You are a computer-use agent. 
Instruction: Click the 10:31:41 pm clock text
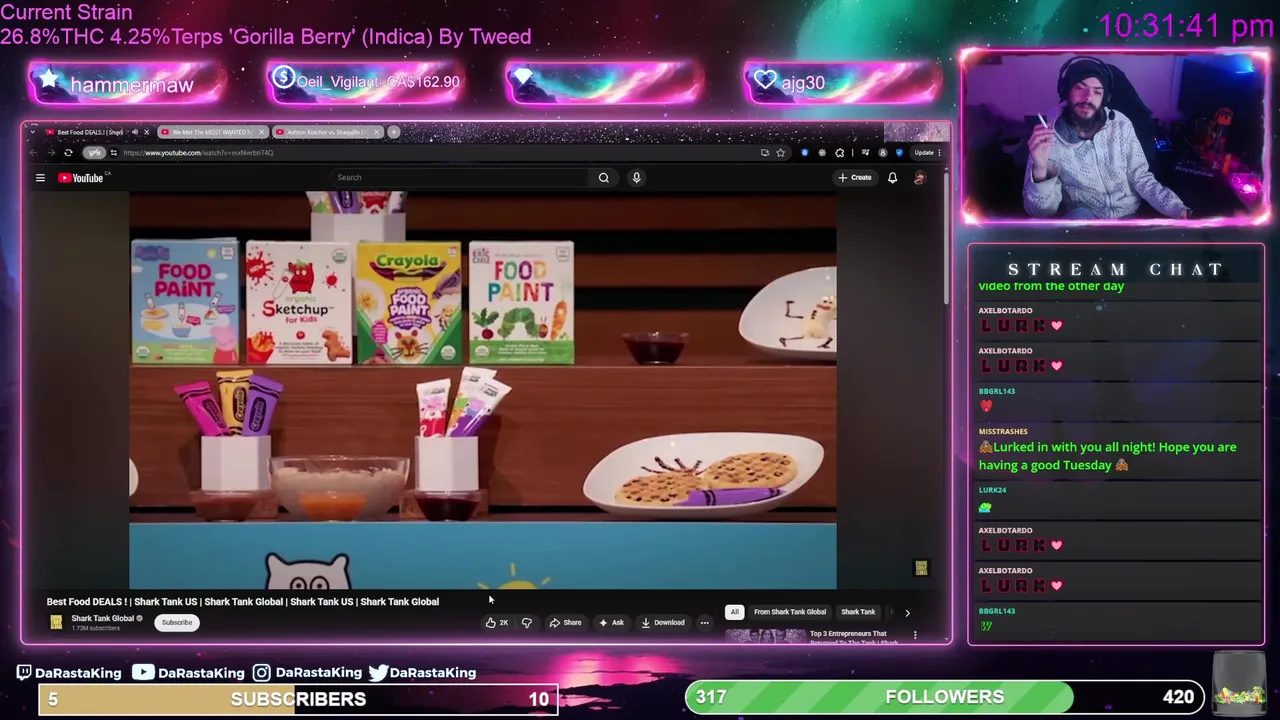(x=1185, y=26)
